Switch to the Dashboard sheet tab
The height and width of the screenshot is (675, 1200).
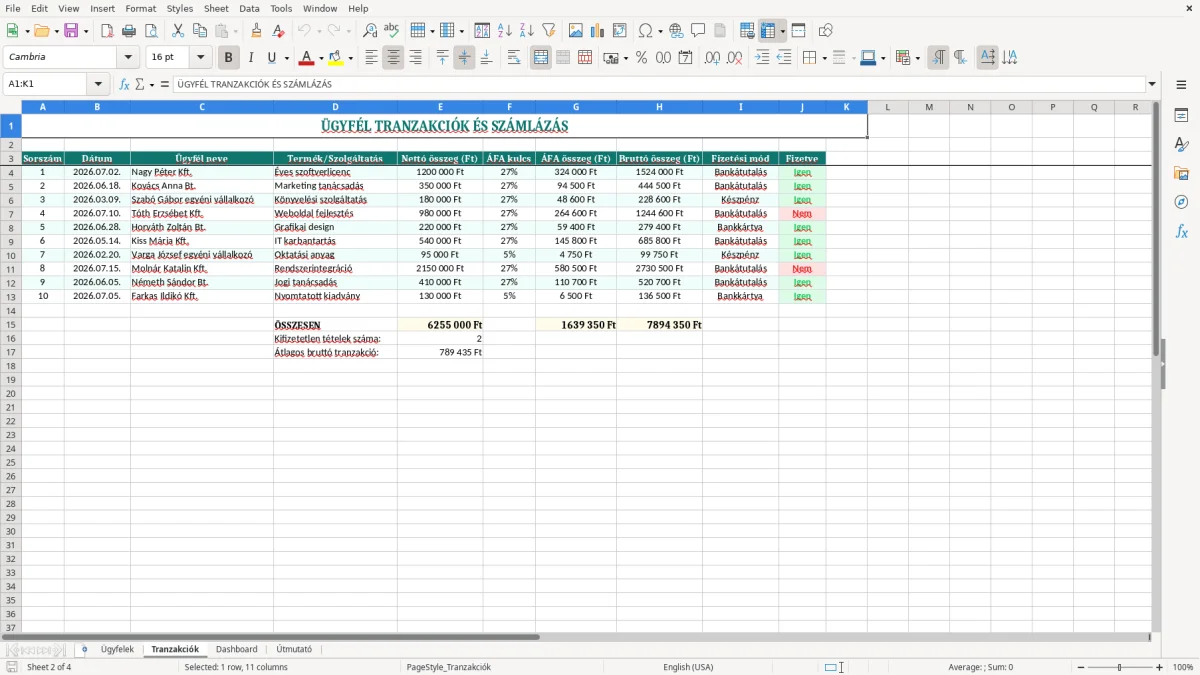point(237,650)
